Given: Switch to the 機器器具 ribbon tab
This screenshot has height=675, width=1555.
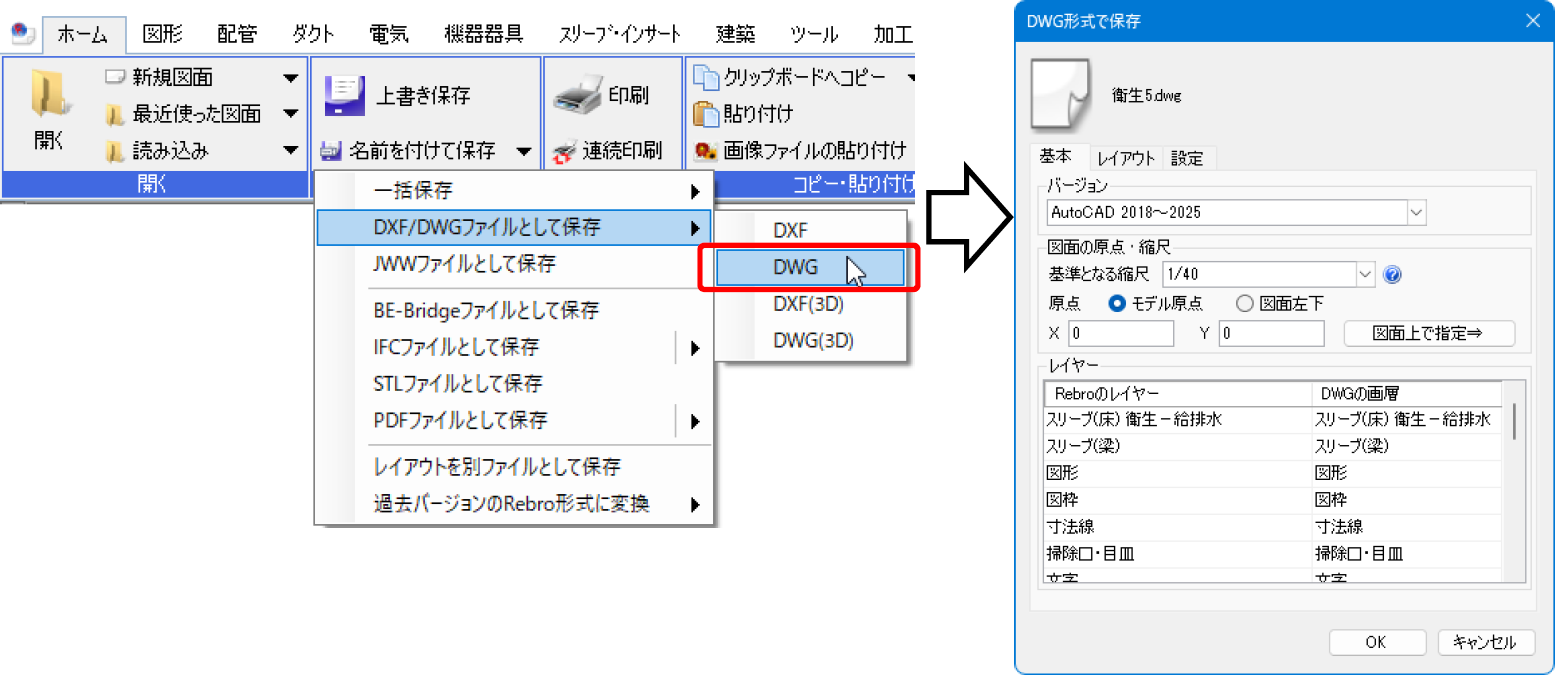Looking at the screenshot, I should click(x=483, y=35).
